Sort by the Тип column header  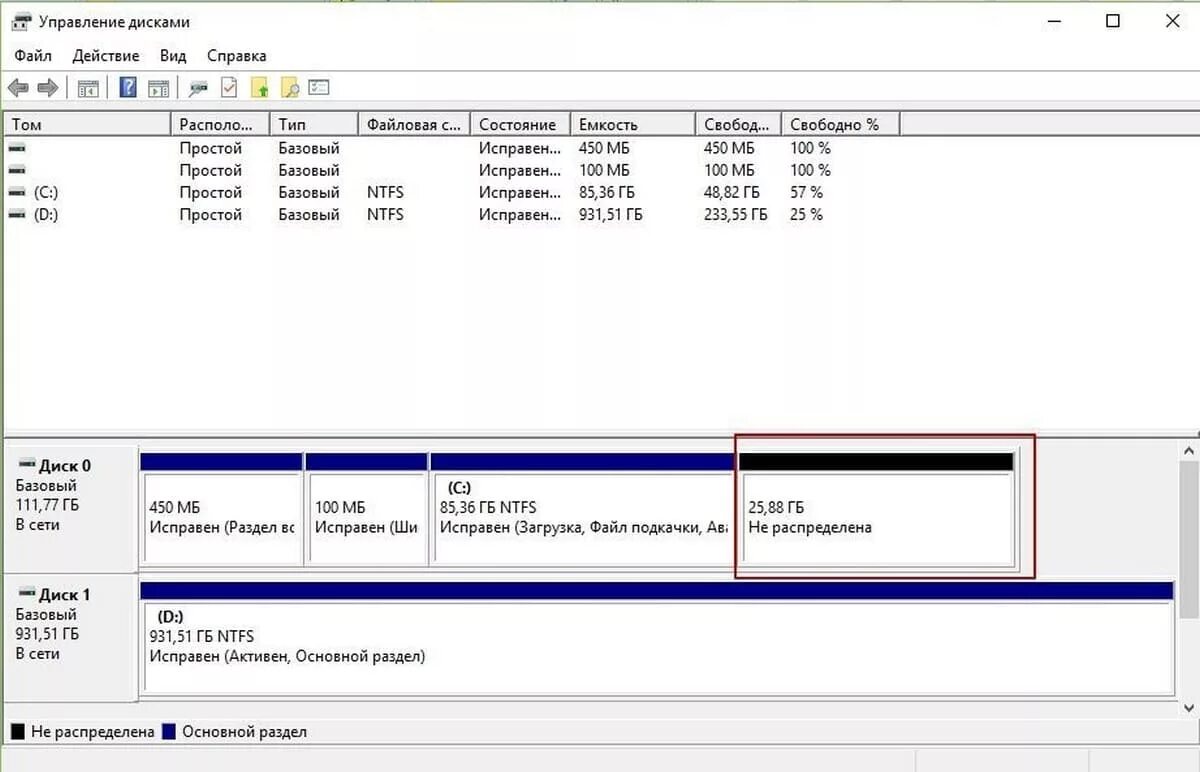[x=314, y=124]
